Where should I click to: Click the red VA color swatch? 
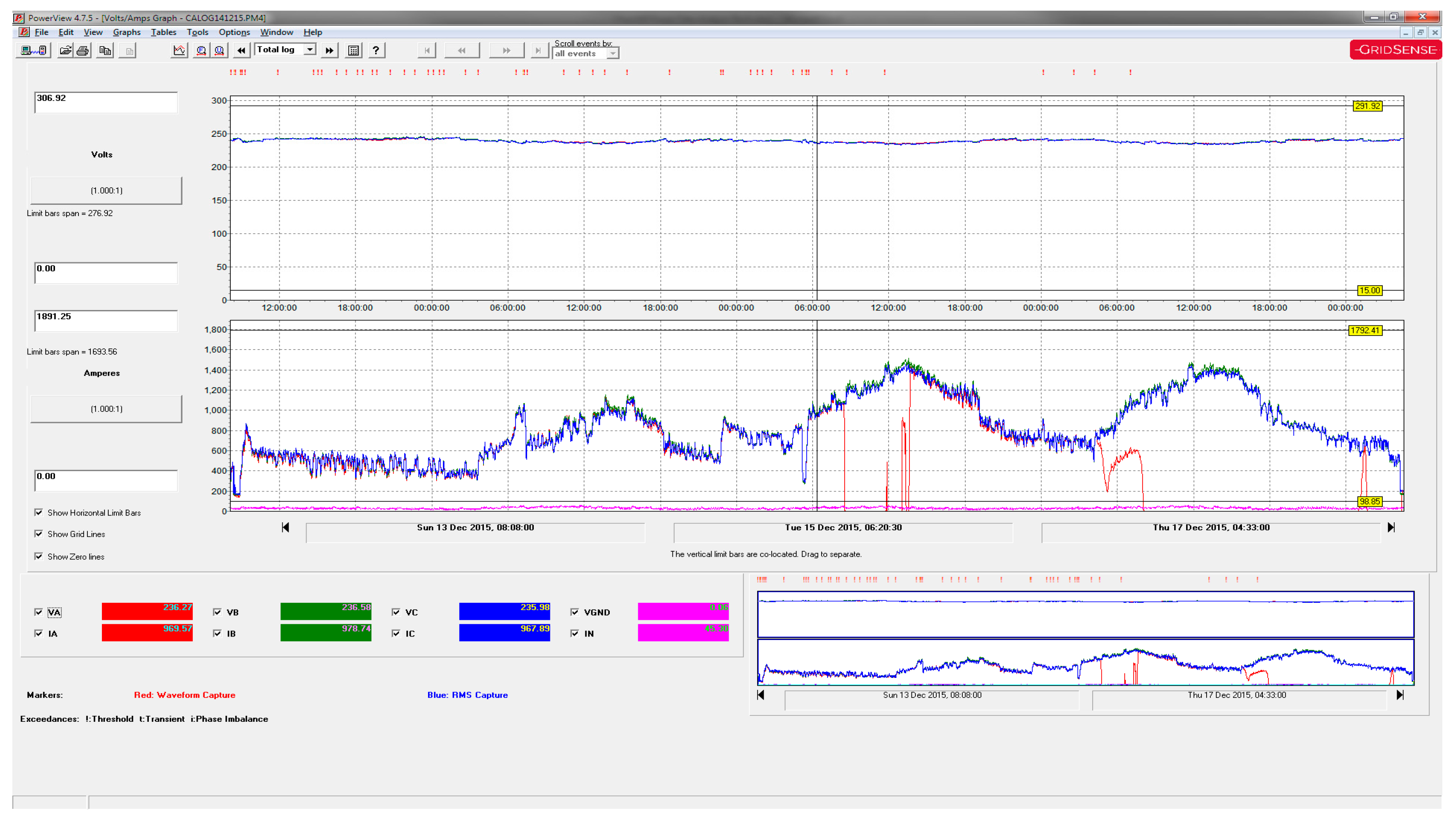147,611
